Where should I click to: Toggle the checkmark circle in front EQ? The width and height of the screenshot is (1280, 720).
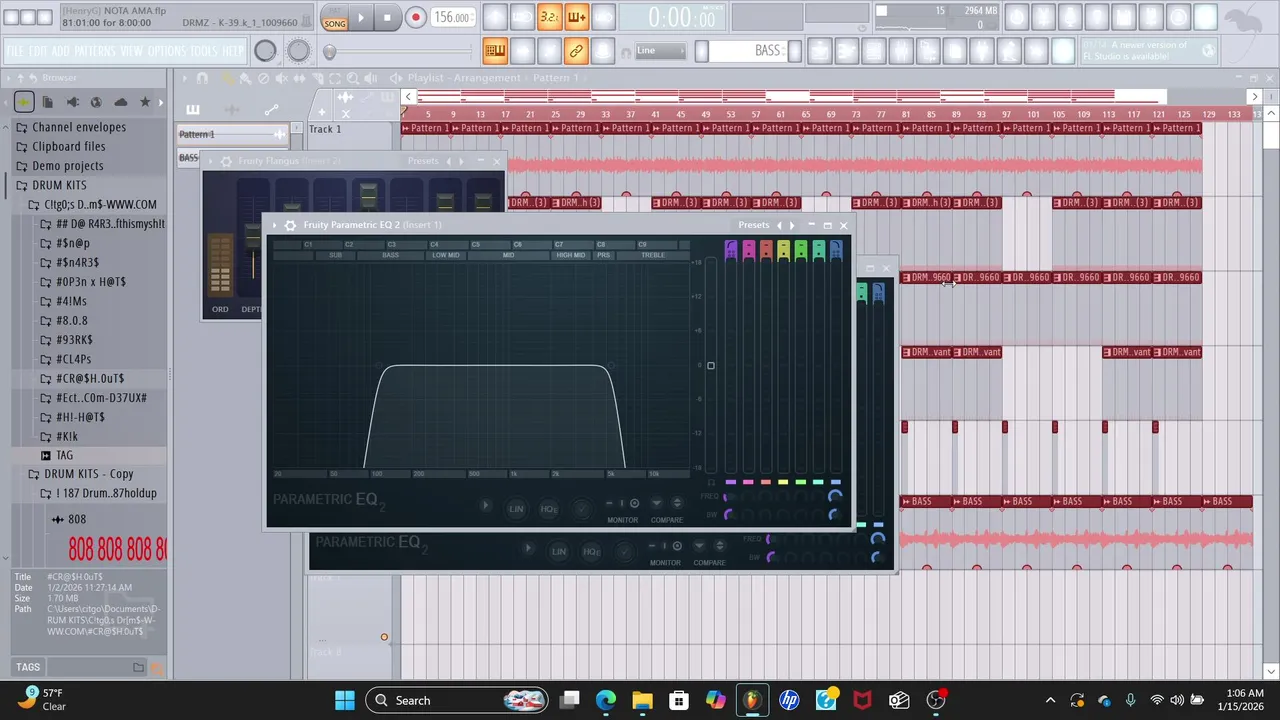582,509
